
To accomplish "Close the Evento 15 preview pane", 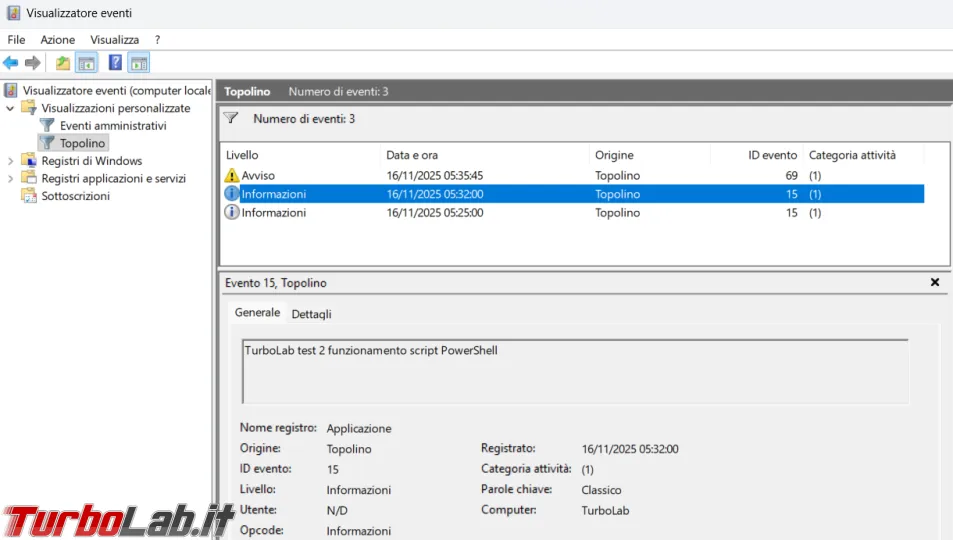I will (x=935, y=283).
